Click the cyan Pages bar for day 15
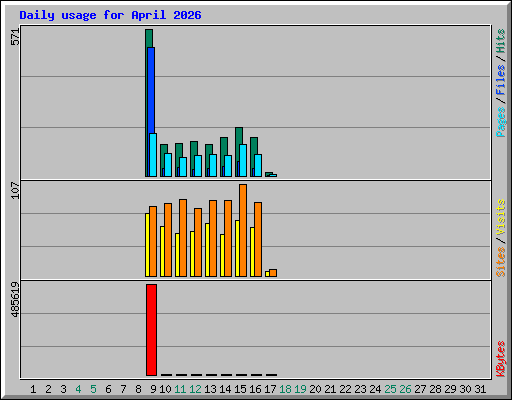 243,160
